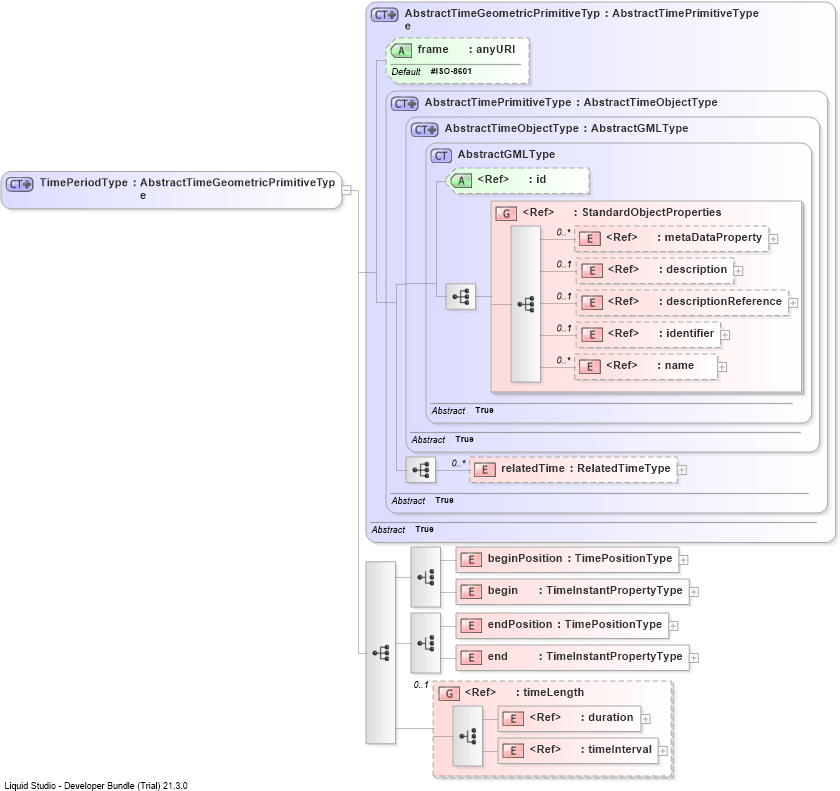Click the E icon of begin element

tap(471, 592)
